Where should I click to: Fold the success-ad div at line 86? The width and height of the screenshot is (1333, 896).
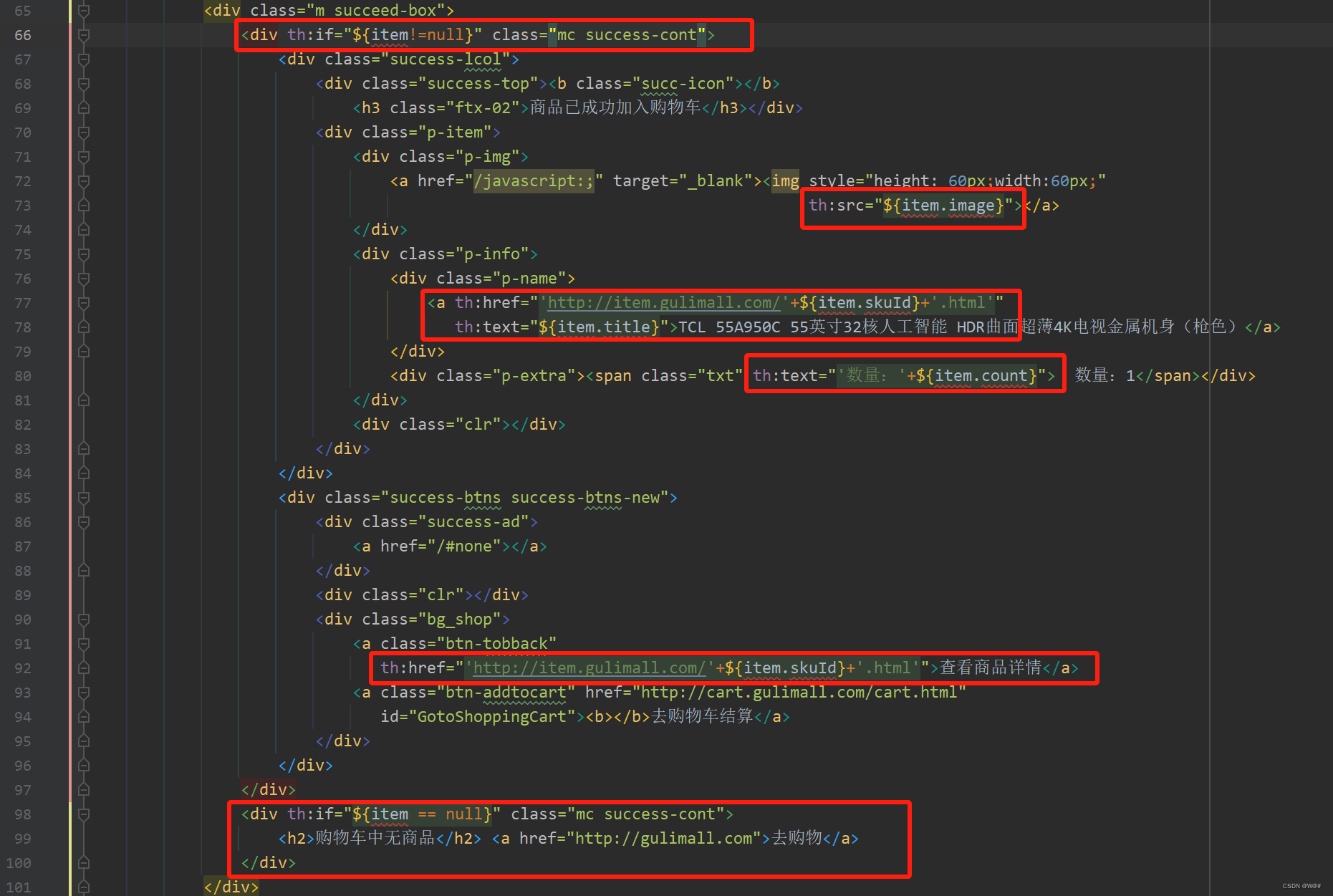click(84, 522)
